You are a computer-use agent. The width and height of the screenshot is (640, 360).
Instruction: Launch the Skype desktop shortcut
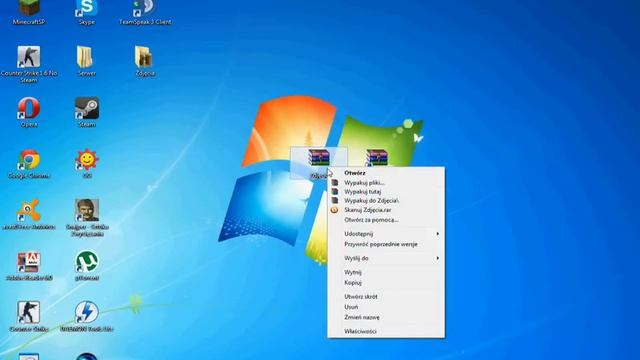(x=87, y=11)
